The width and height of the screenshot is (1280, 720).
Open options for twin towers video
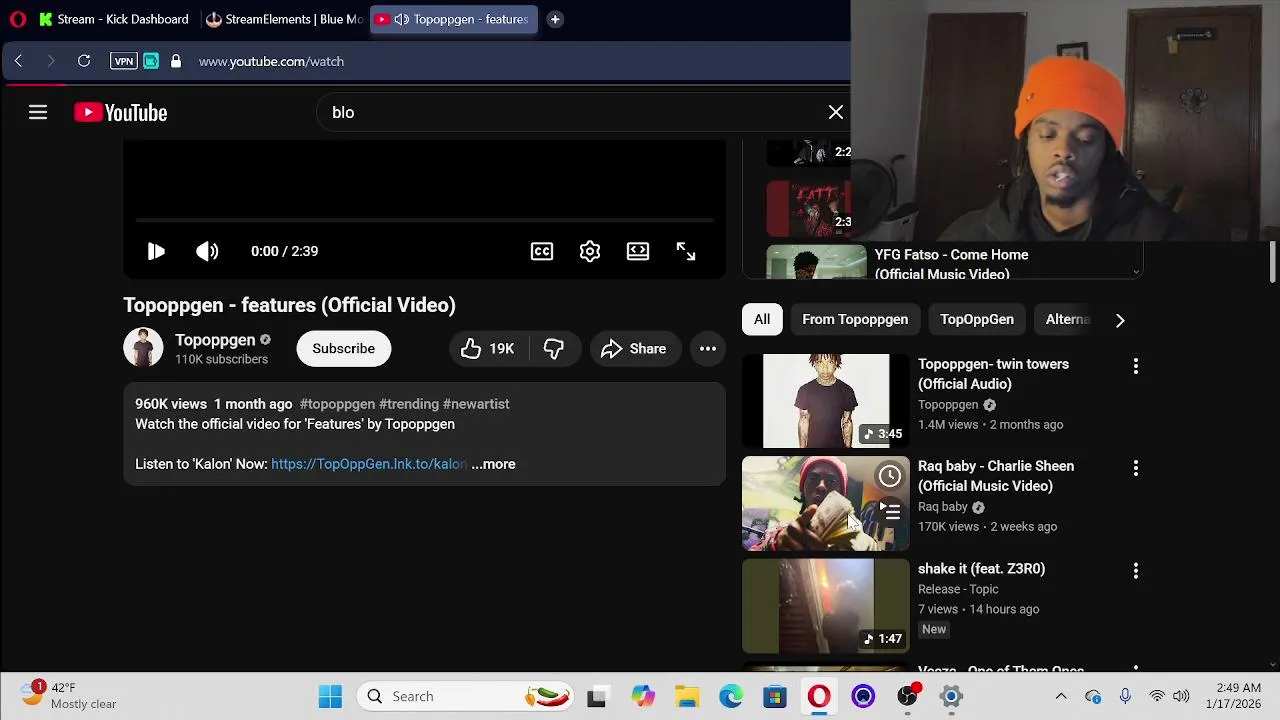click(x=1135, y=366)
